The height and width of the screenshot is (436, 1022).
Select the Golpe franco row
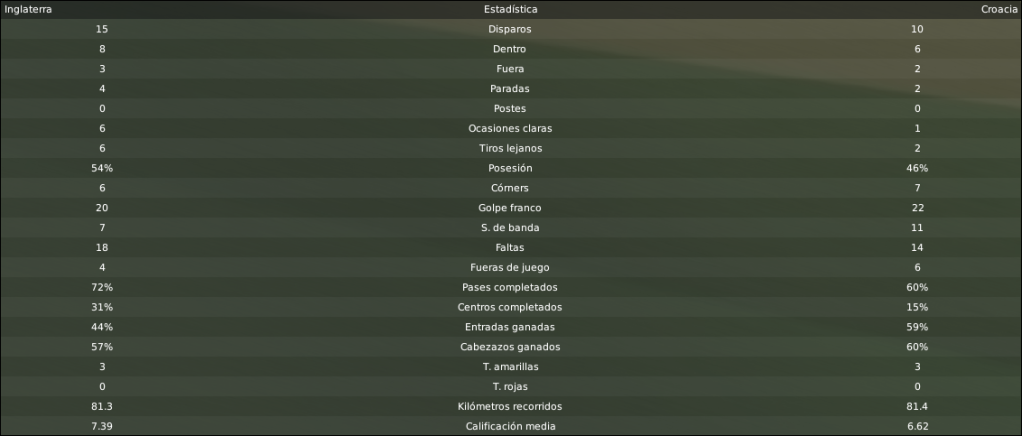coord(511,208)
